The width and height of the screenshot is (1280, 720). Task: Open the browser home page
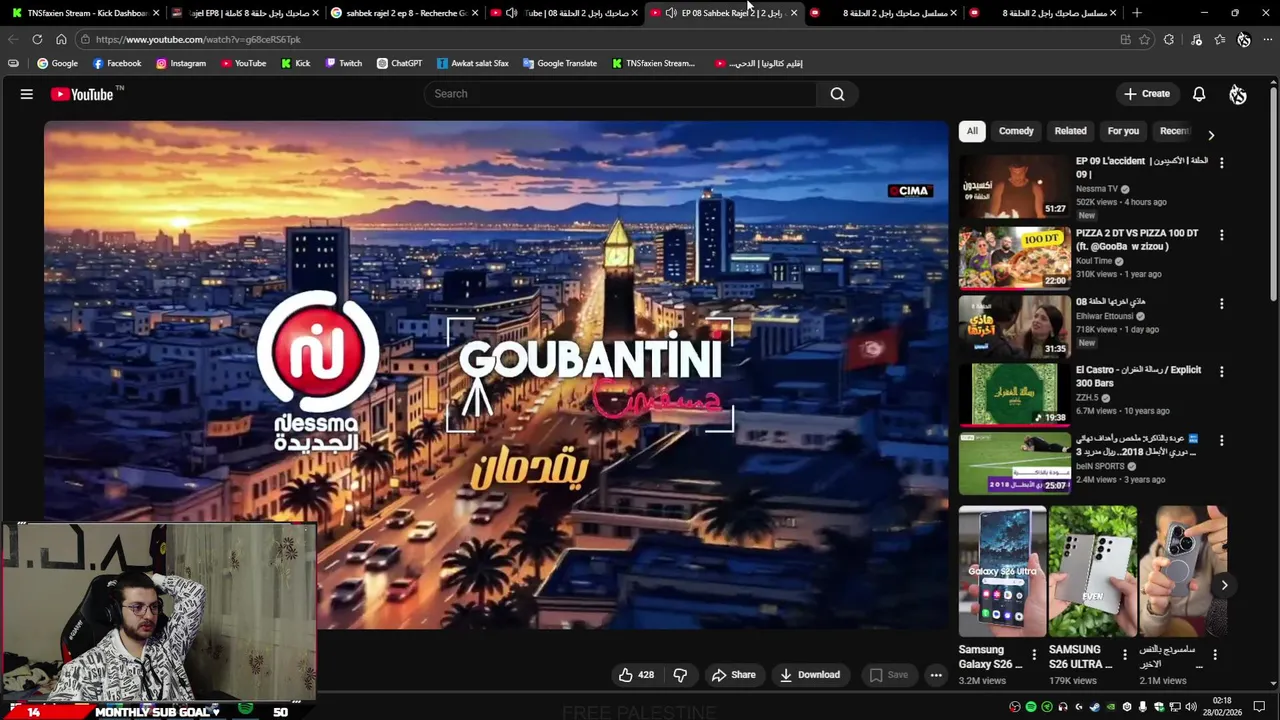pos(61,39)
